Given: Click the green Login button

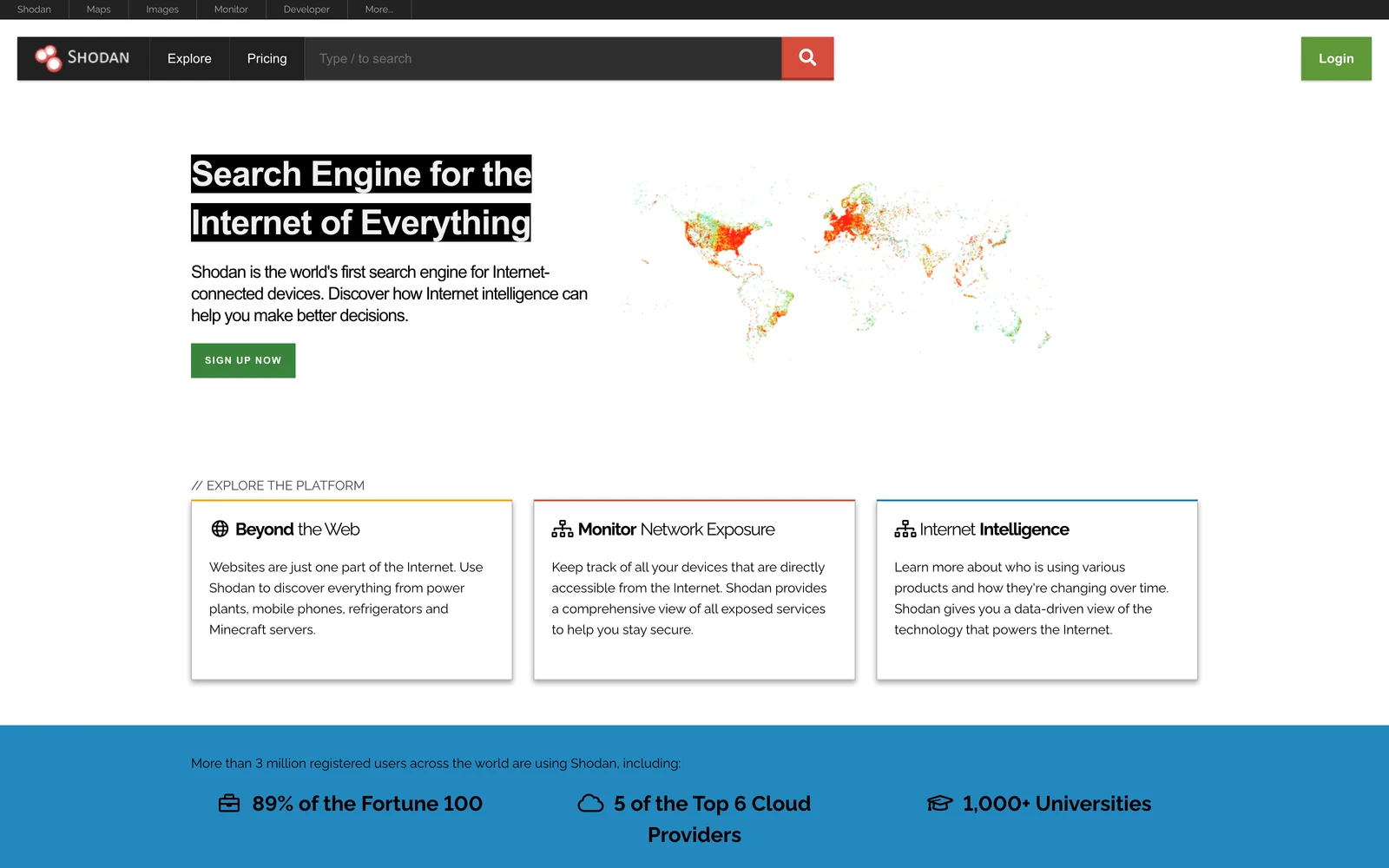Looking at the screenshot, I should (x=1336, y=58).
